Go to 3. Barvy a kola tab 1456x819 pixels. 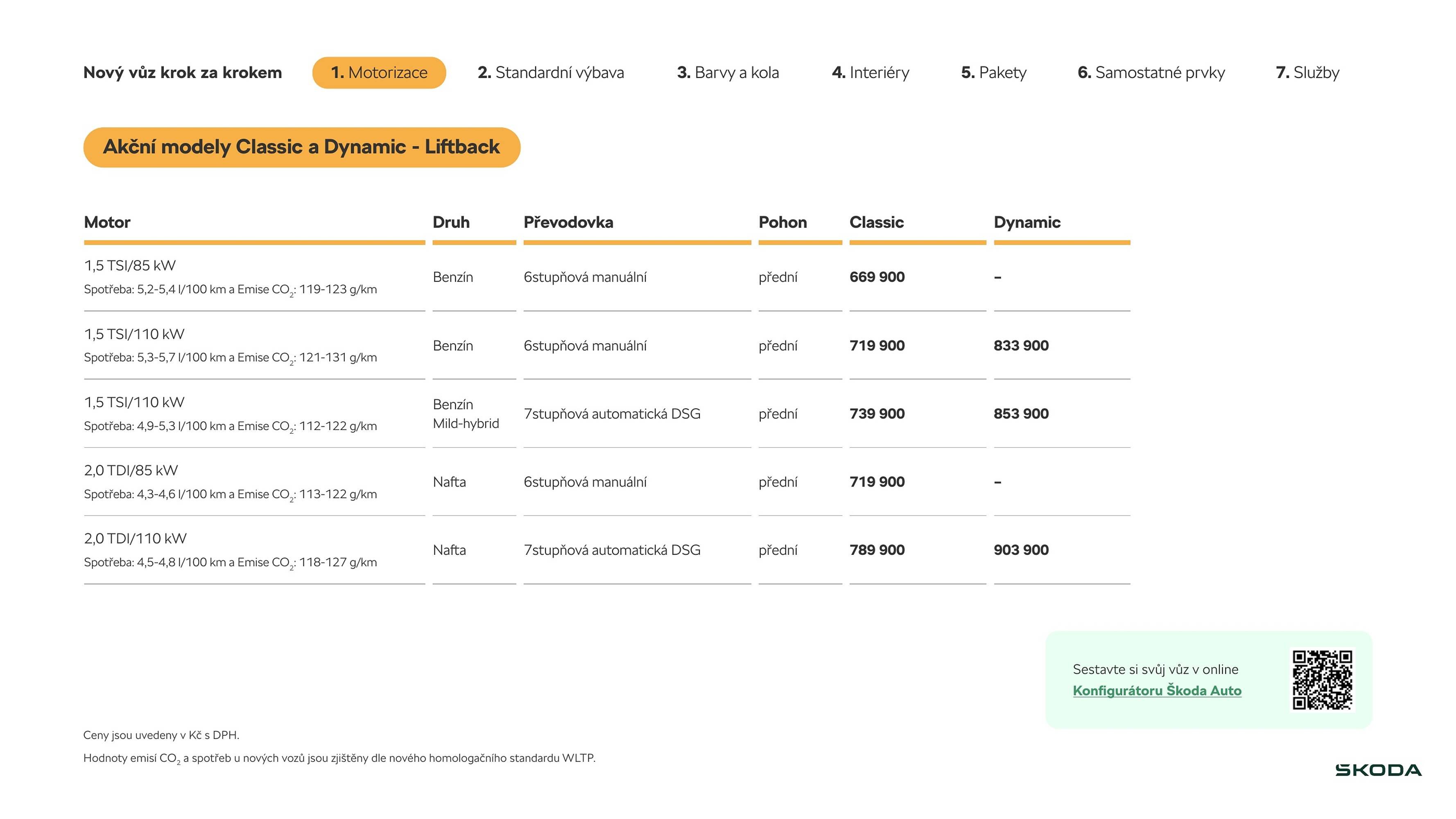pos(728,73)
